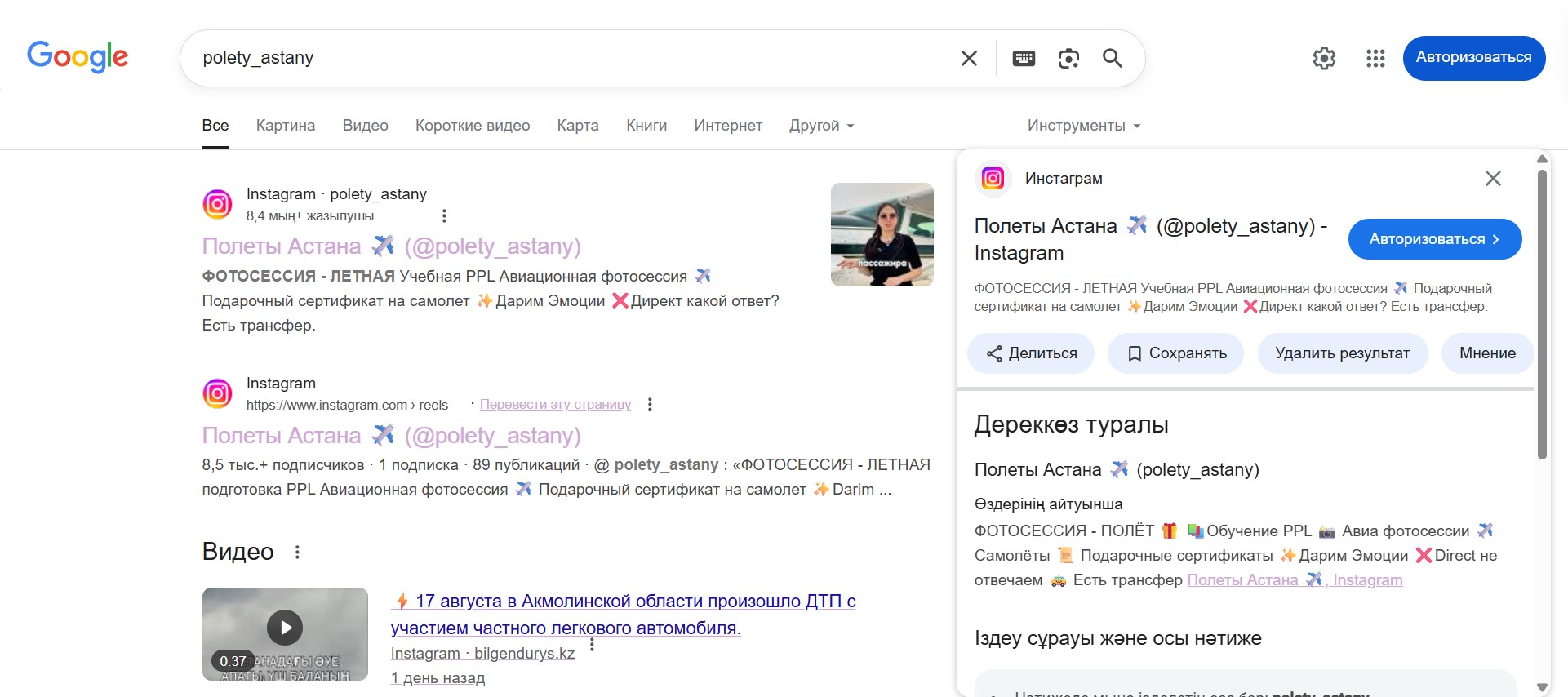The image size is (1568, 697).
Task: Click the Мнение button
Action: (x=1487, y=353)
